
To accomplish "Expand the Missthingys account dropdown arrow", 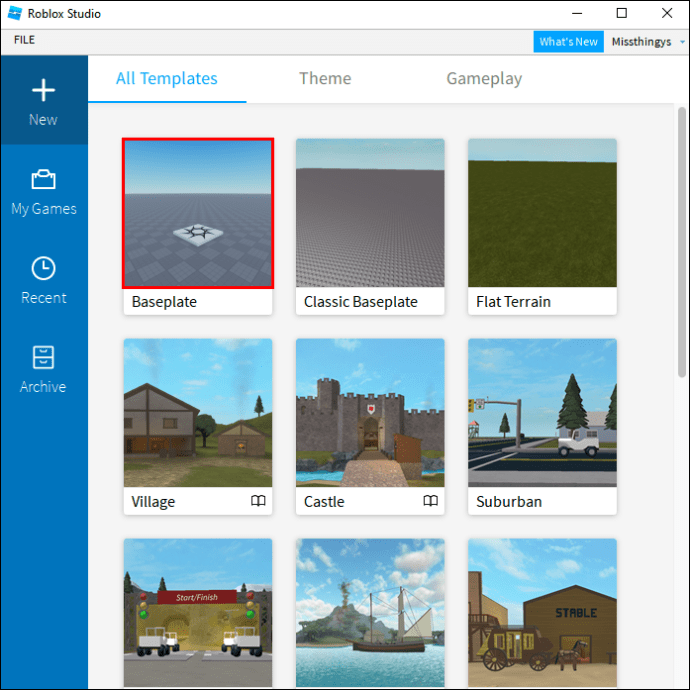I will 682,42.
